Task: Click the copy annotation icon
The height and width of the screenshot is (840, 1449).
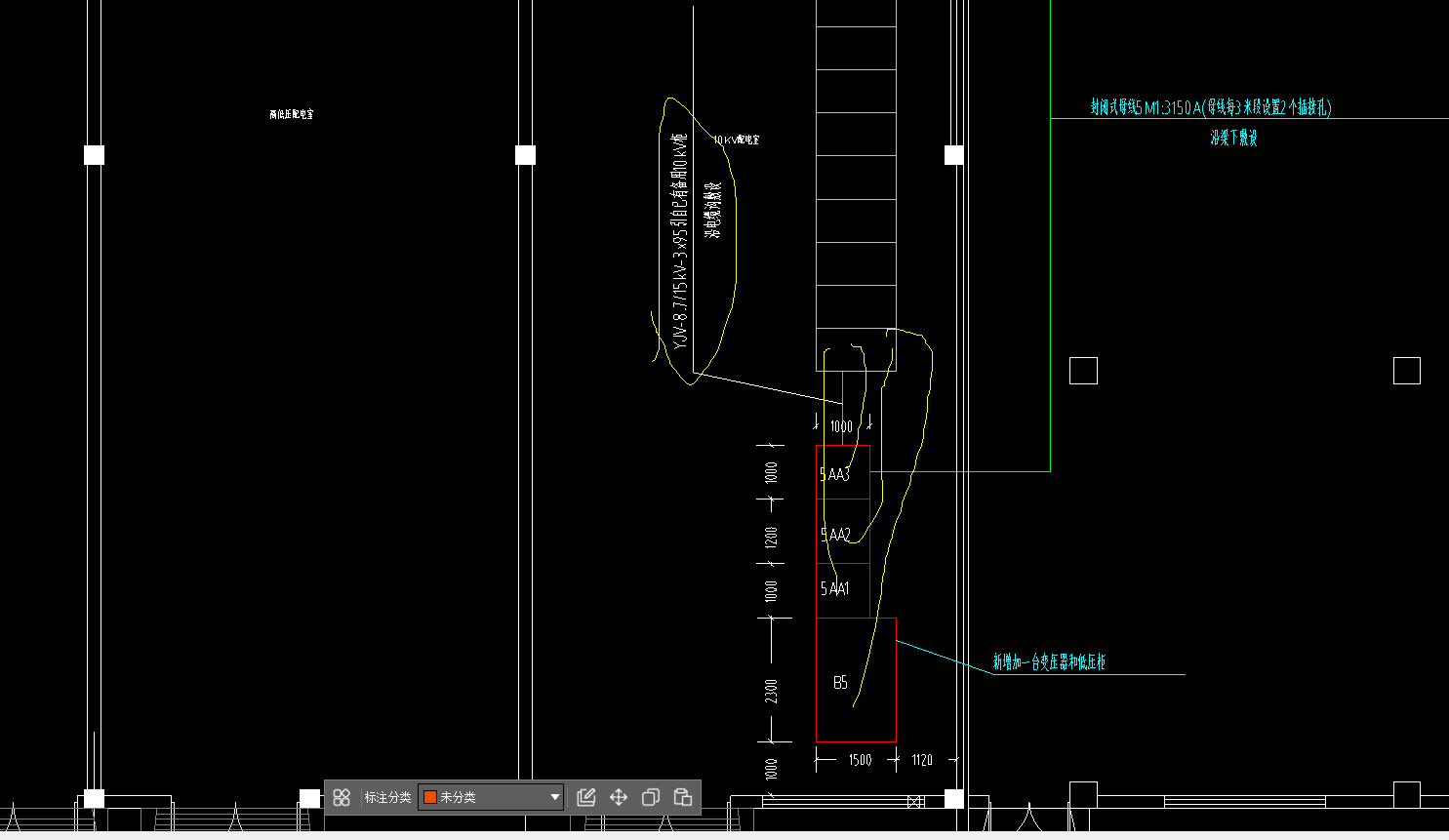Action: pyautogui.click(x=651, y=797)
